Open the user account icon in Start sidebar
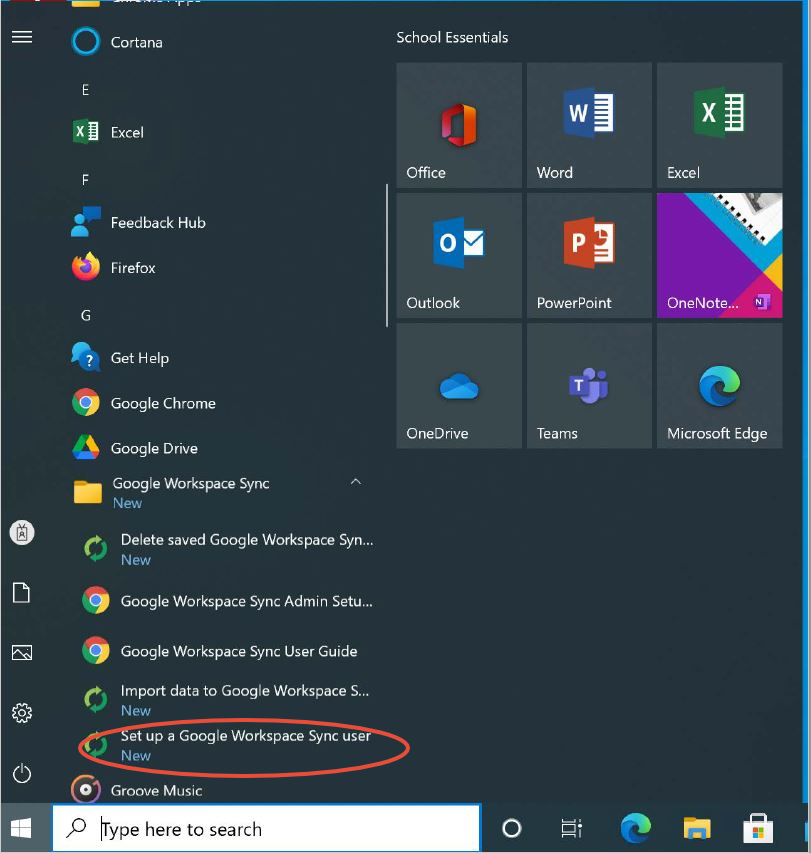Screen dimensions: 811x853 pos(22,533)
